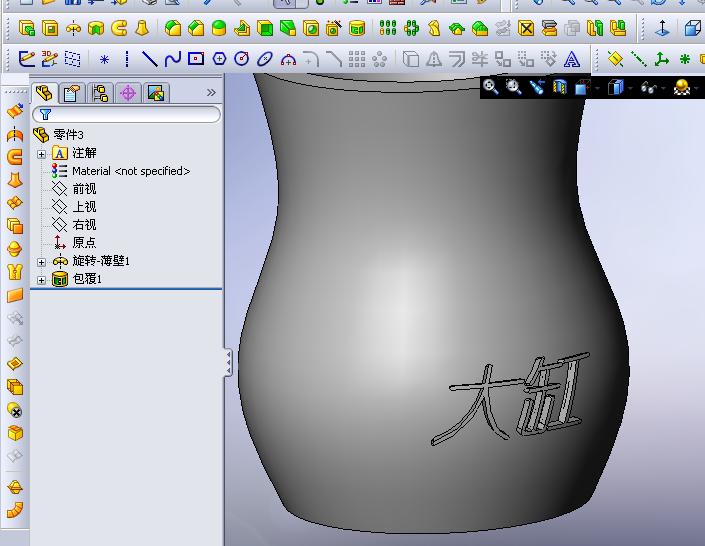
Task: Switch to the ConfigurationManager tab
Action: pyautogui.click(x=100, y=93)
